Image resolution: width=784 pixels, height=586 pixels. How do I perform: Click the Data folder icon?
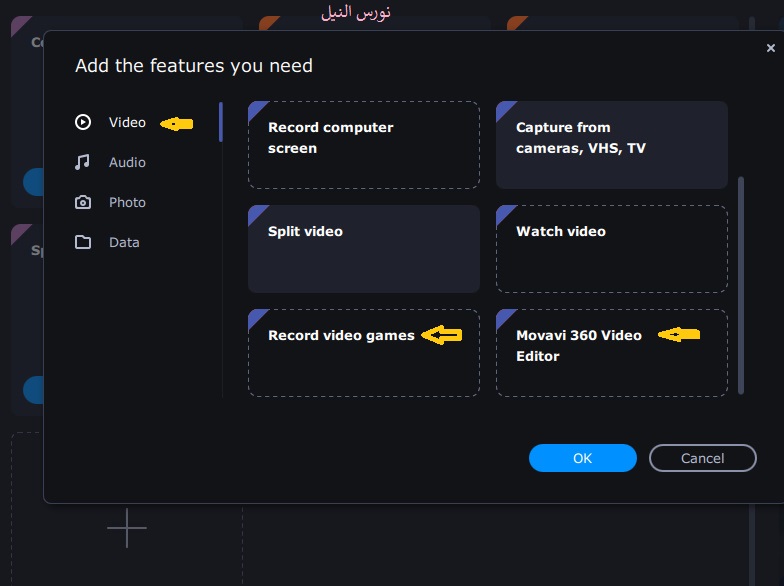[x=83, y=242]
